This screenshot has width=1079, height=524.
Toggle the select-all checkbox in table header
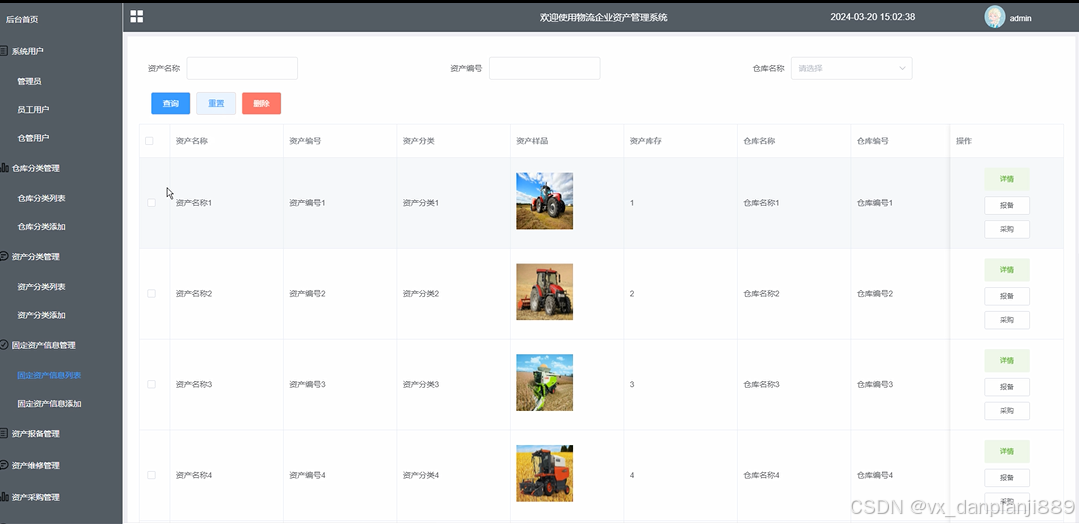click(x=149, y=141)
